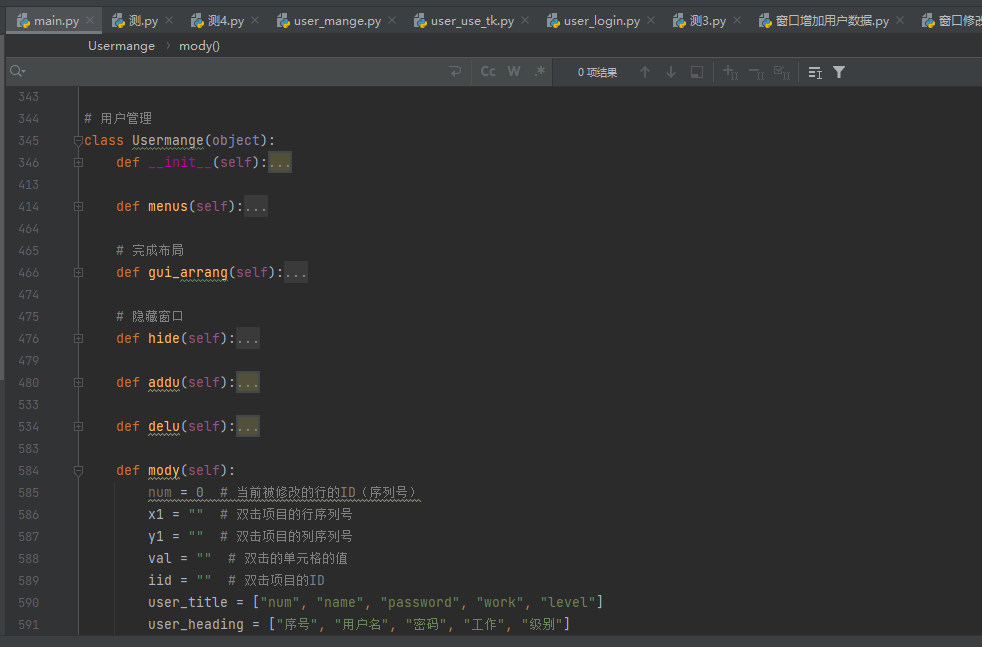Viewport: 982px width, 647px height.
Task: Click the folded ellipsis after hide(self):
Action: pos(248,339)
